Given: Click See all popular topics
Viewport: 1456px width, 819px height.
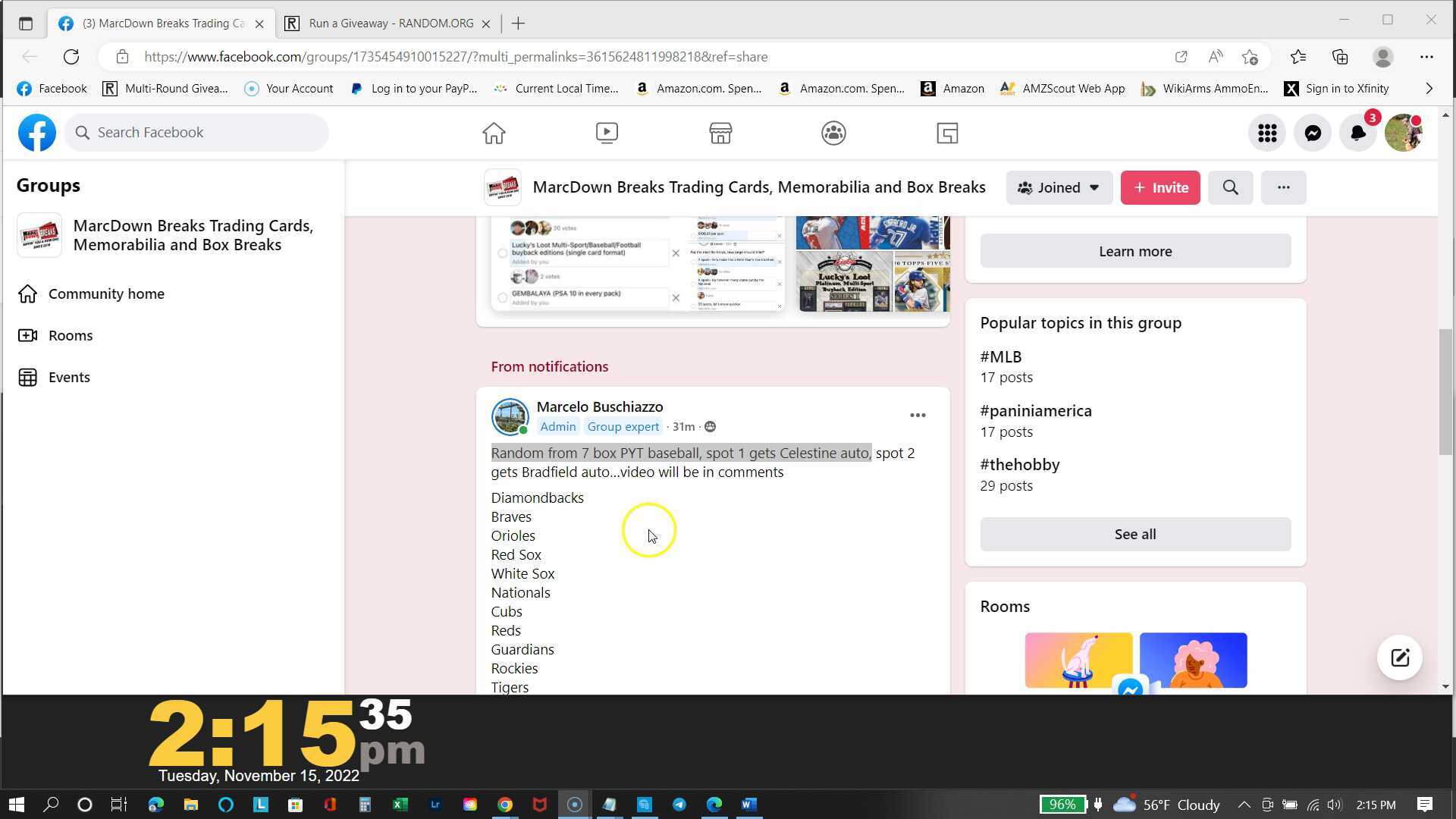Looking at the screenshot, I should (x=1134, y=534).
